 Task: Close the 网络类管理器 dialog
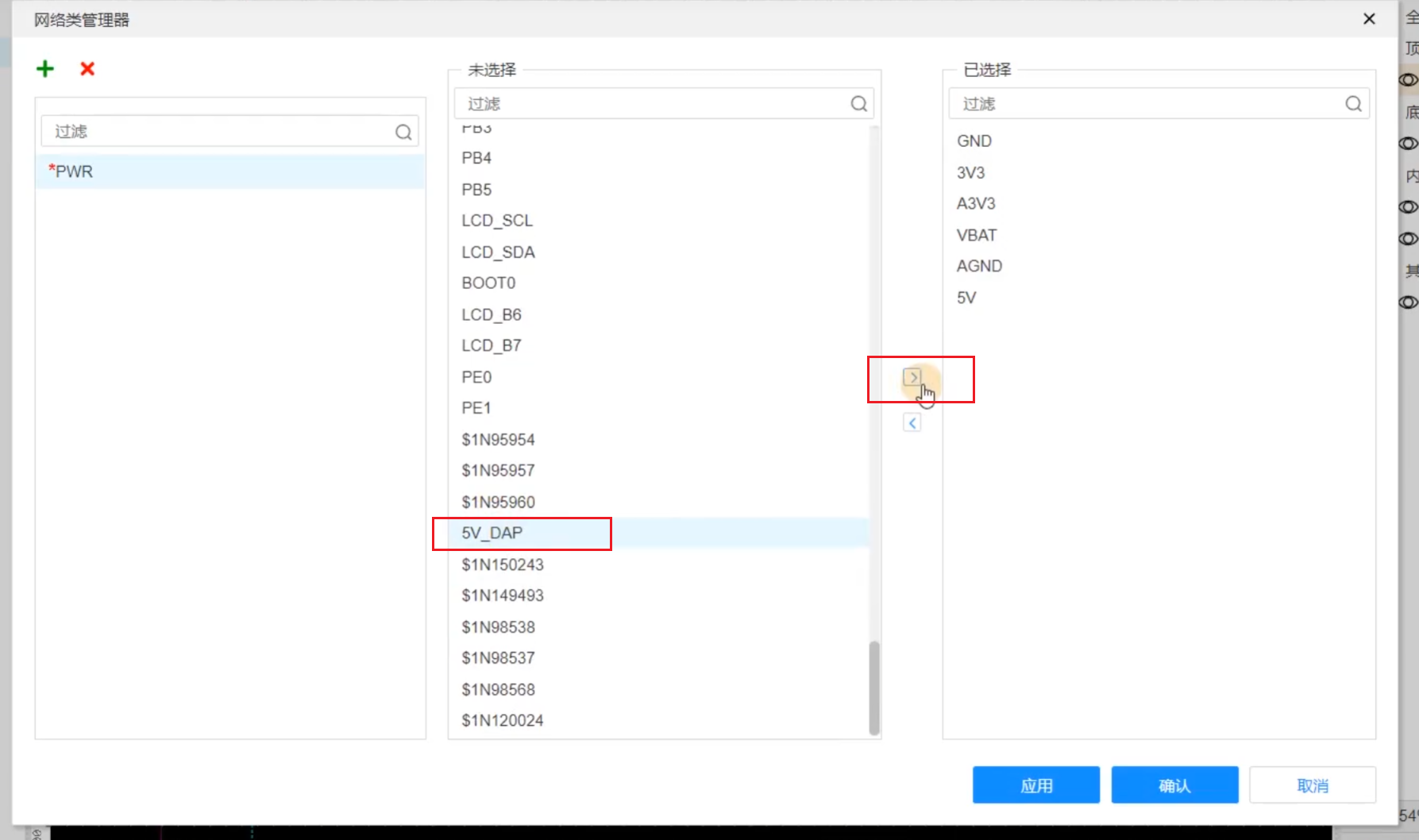point(1369,19)
